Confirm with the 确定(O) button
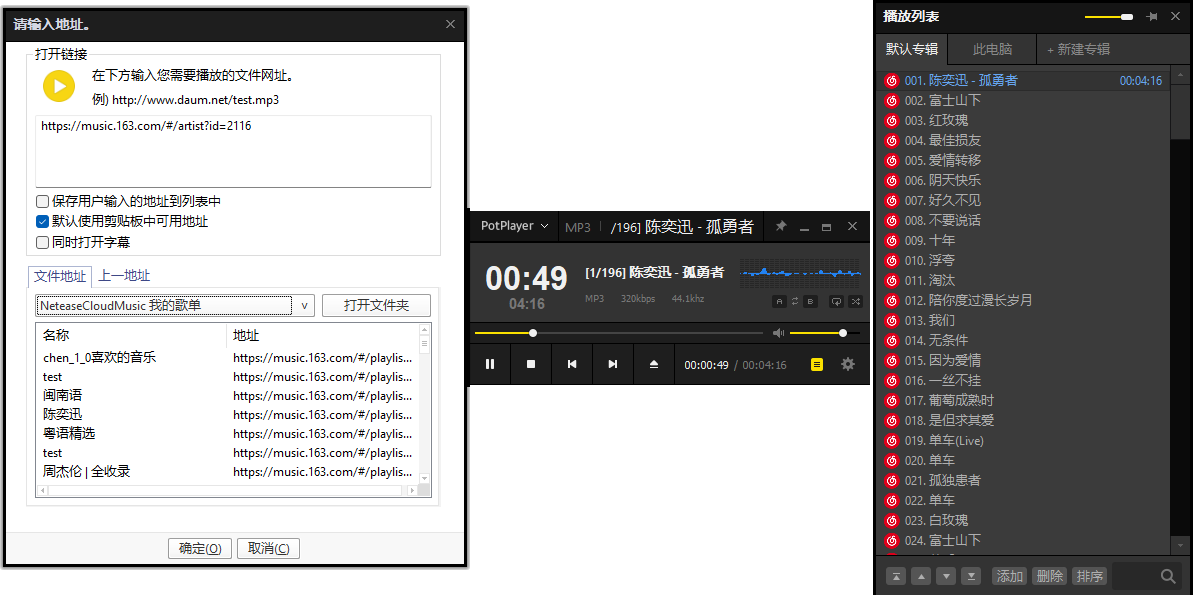Screen dimensions: 1193x595 pos(200,549)
